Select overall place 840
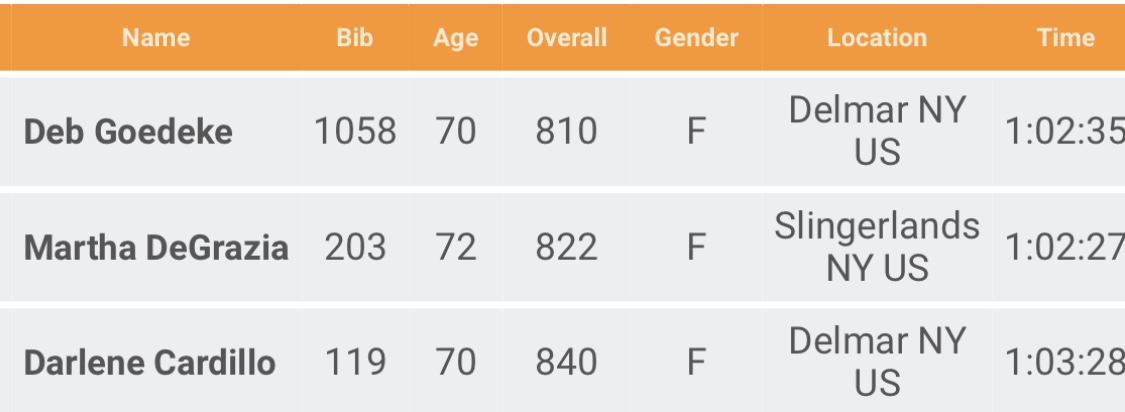The height and width of the screenshot is (412, 1125). tap(566, 363)
